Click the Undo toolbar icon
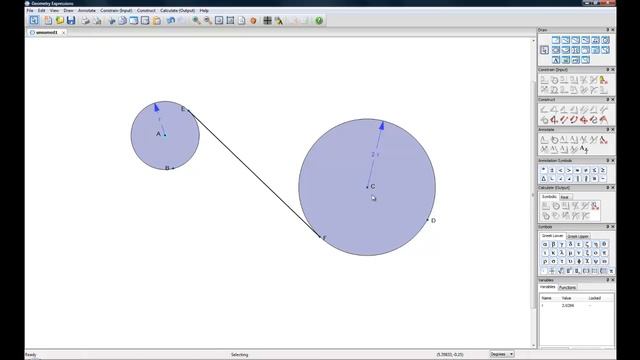 click(x=171, y=20)
